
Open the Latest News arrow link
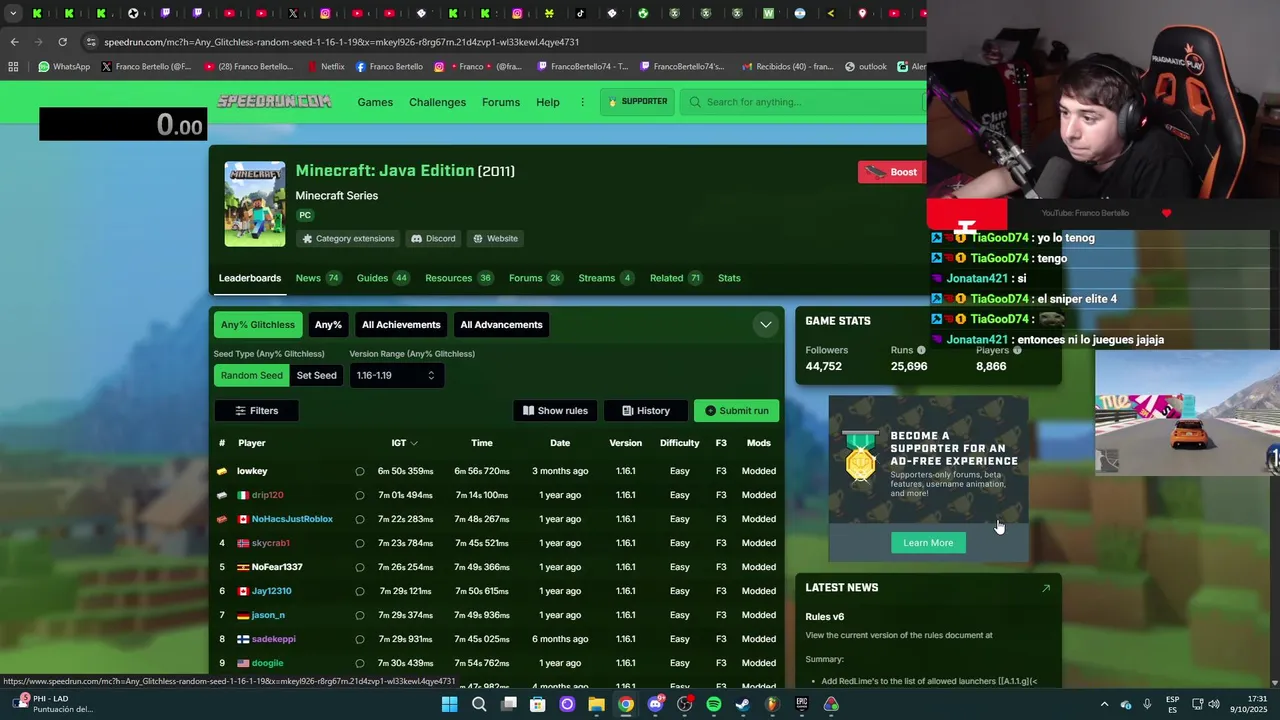1046,588
